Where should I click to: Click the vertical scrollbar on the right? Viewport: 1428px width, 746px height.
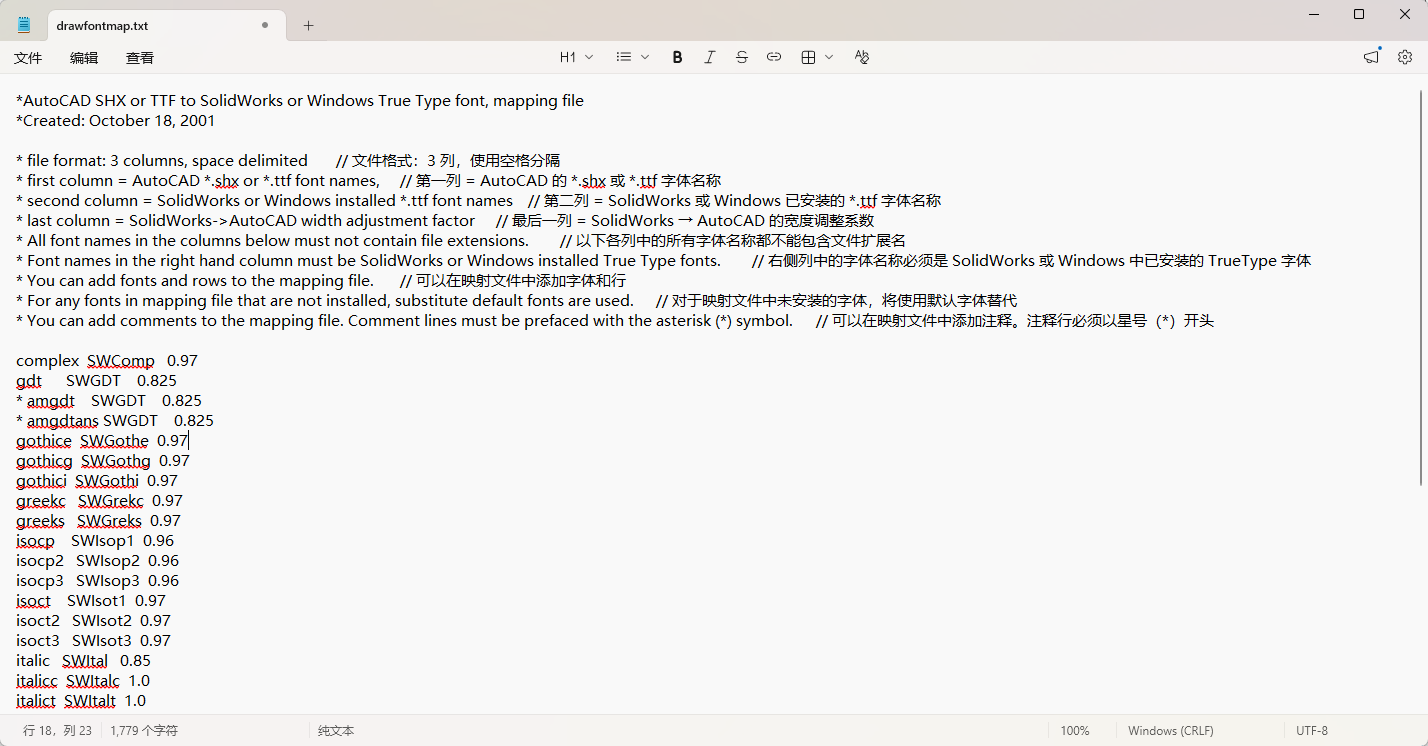point(1421,300)
